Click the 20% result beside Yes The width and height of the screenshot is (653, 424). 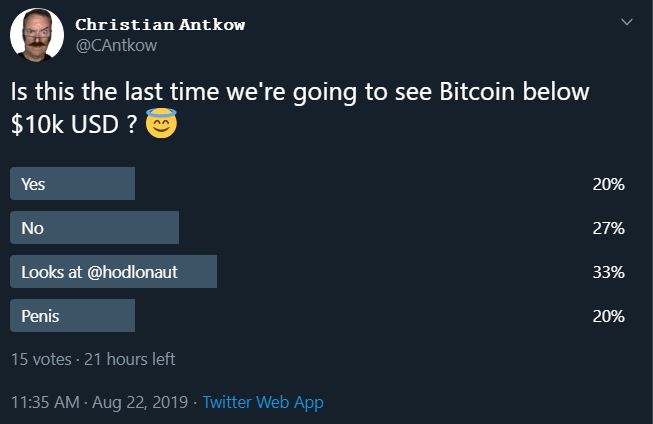[608, 184]
